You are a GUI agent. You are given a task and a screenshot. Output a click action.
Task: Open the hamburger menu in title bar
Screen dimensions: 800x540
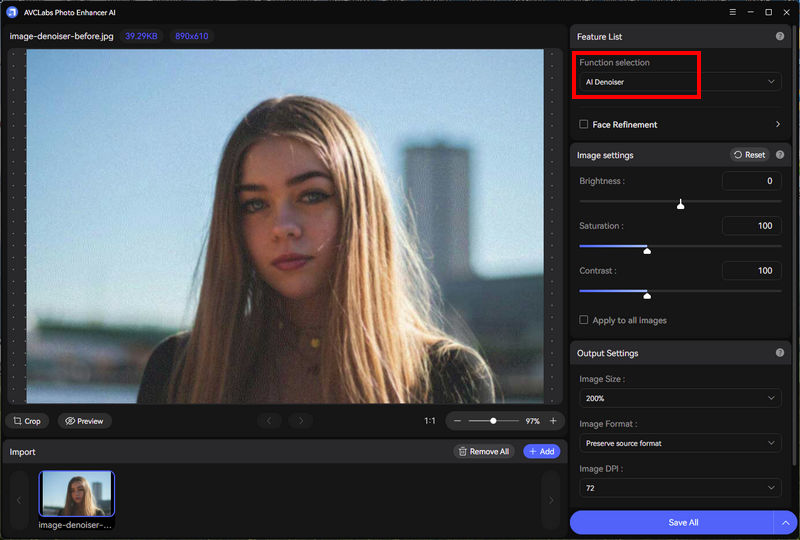733,12
